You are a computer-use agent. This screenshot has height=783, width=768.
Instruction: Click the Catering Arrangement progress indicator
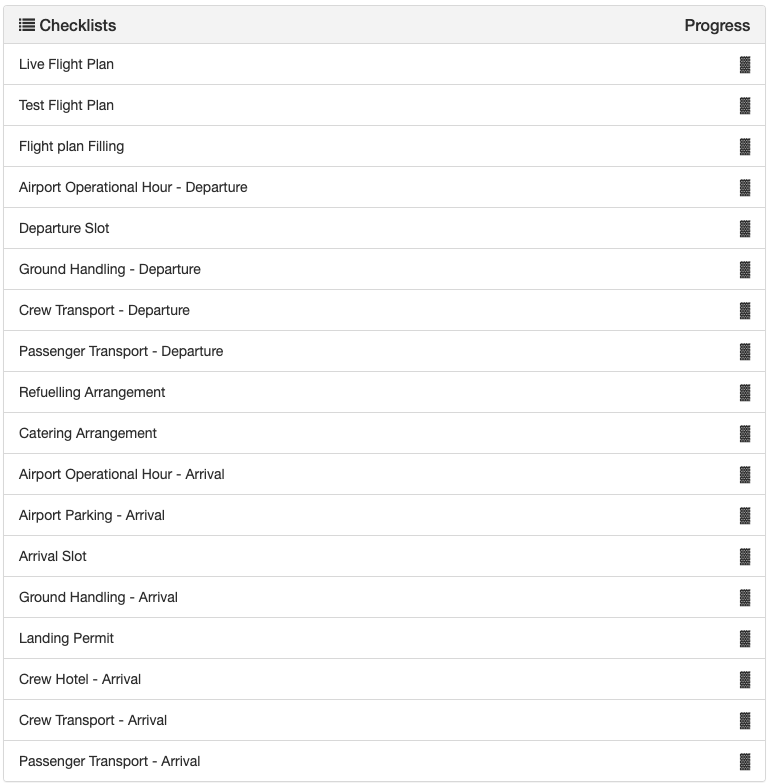click(745, 434)
